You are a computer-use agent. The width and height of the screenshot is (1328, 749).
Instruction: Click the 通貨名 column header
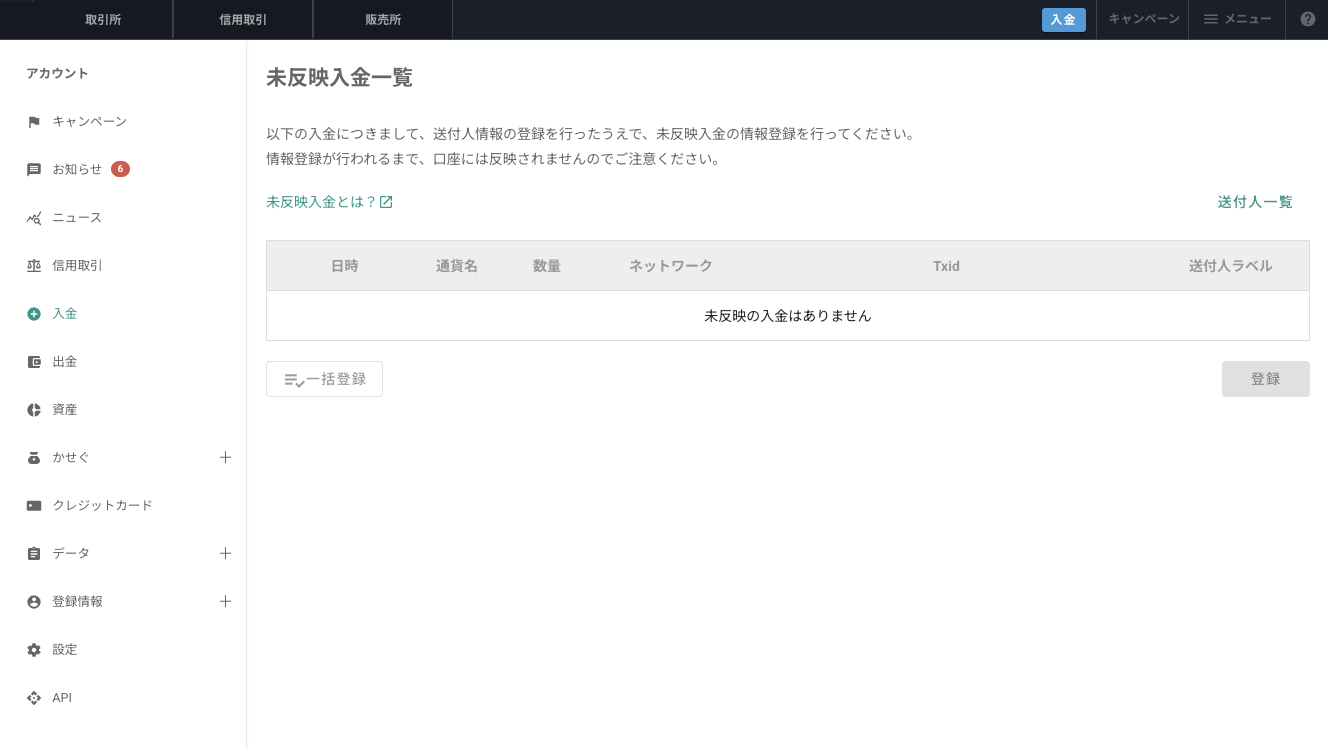click(456, 266)
